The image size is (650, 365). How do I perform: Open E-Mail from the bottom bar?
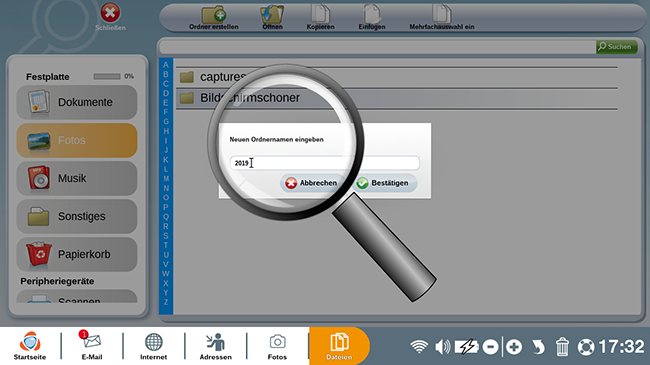(x=92, y=346)
